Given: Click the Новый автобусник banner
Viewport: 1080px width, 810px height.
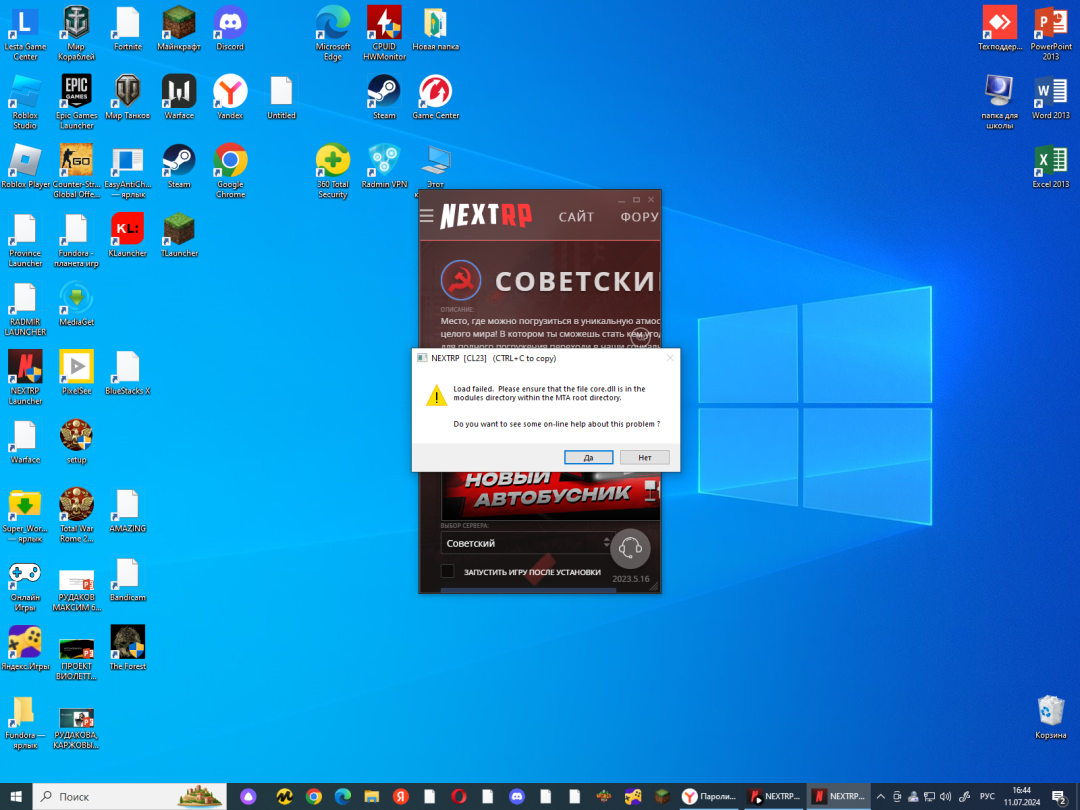Looking at the screenshot, I should [550, 495].
